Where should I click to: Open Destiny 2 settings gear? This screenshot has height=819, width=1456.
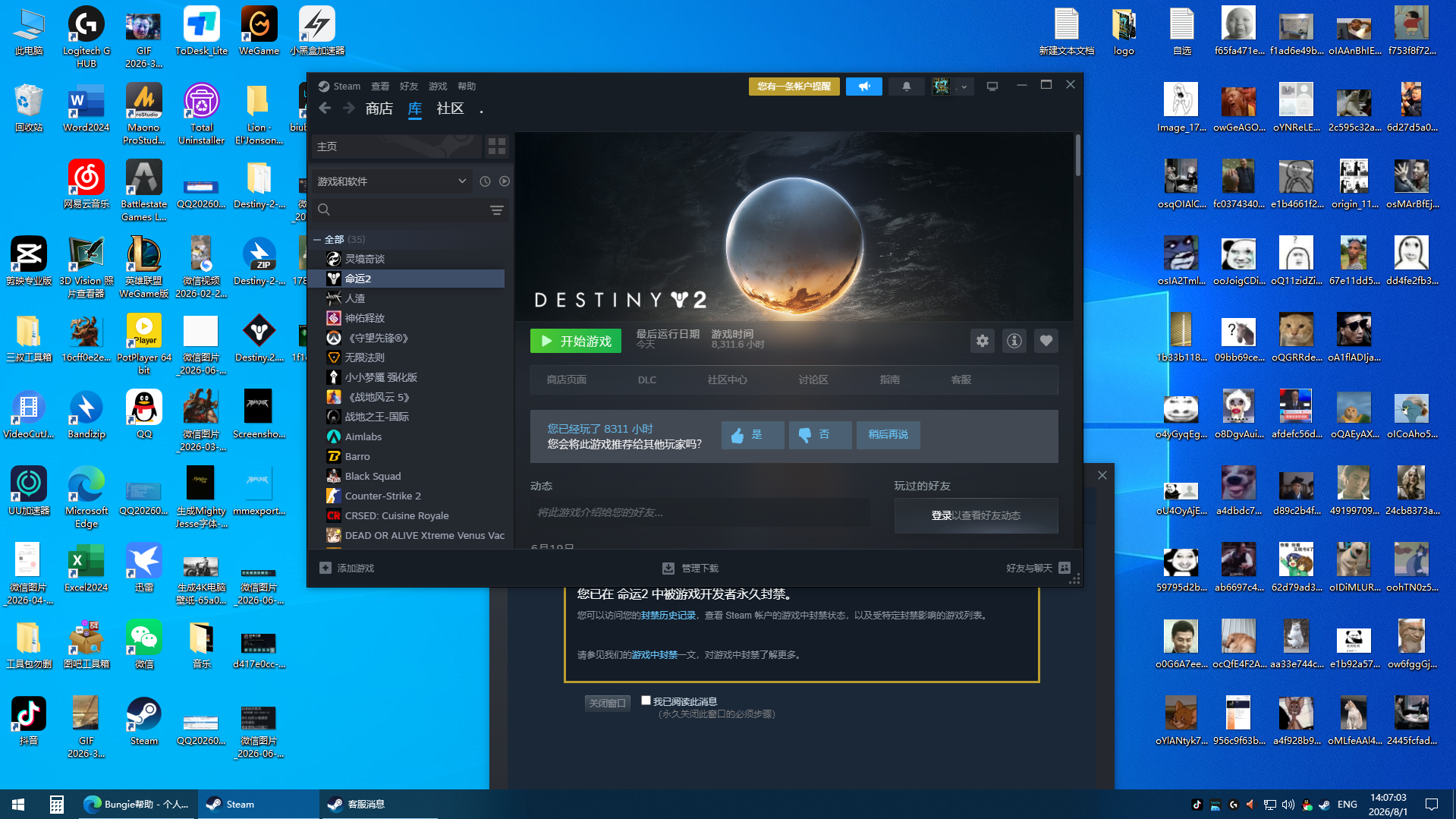tap(983, 341)
